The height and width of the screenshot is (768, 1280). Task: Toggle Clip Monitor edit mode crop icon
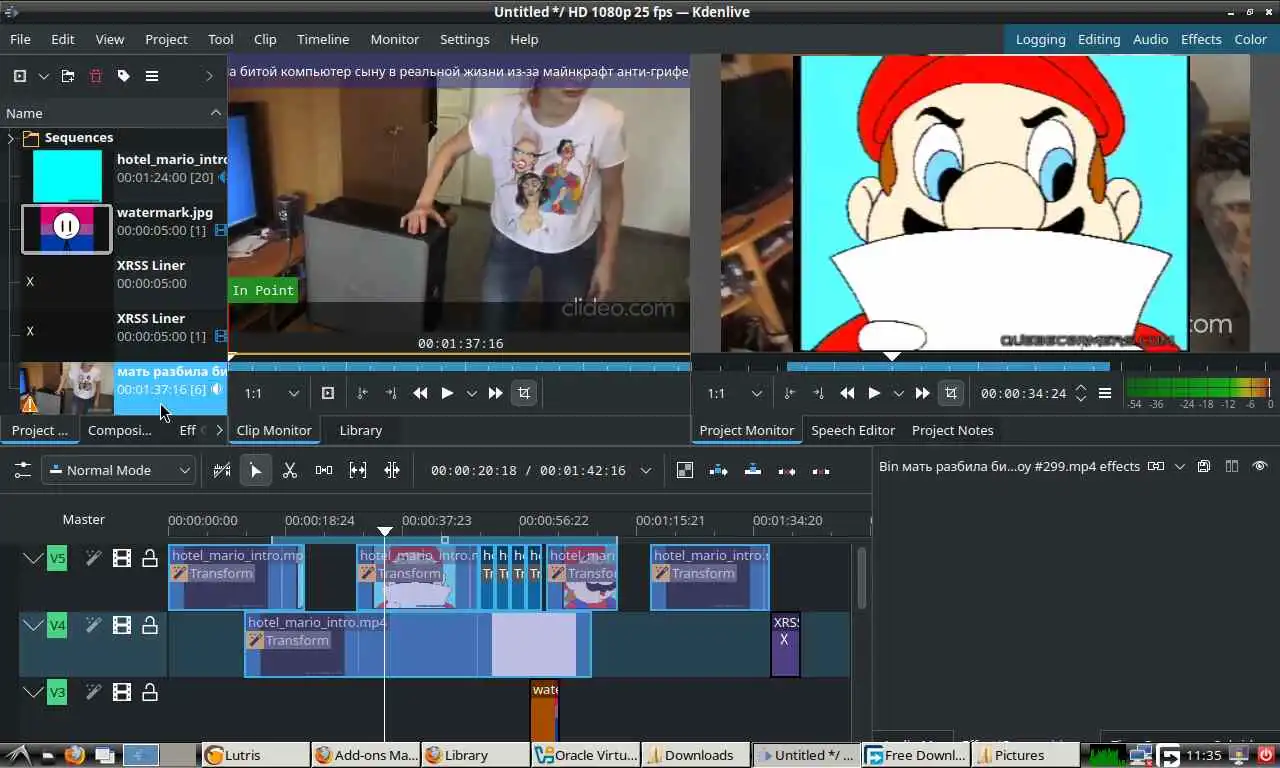tap(524, 394)
